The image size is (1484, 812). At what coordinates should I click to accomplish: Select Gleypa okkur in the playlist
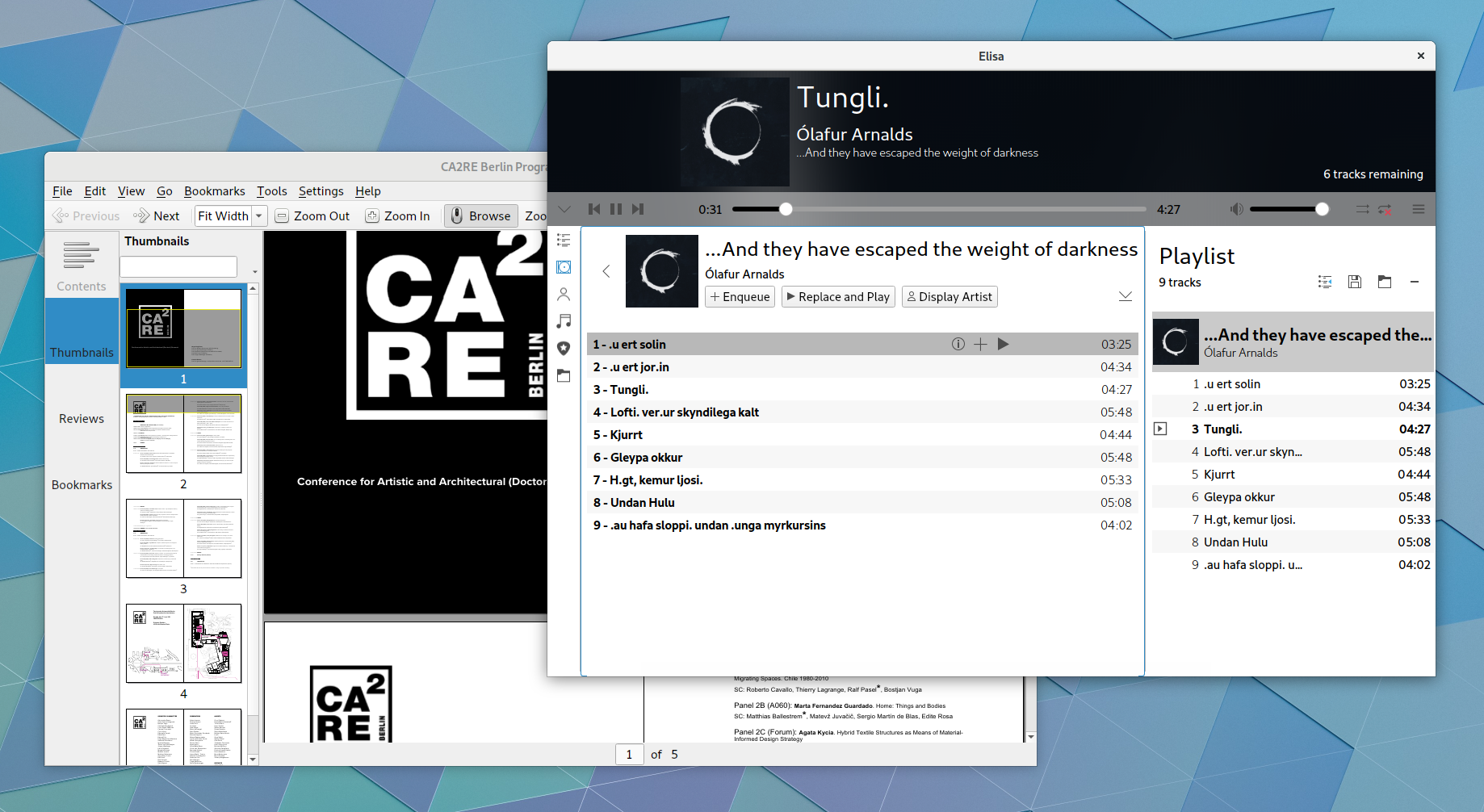pos(1293,496)
